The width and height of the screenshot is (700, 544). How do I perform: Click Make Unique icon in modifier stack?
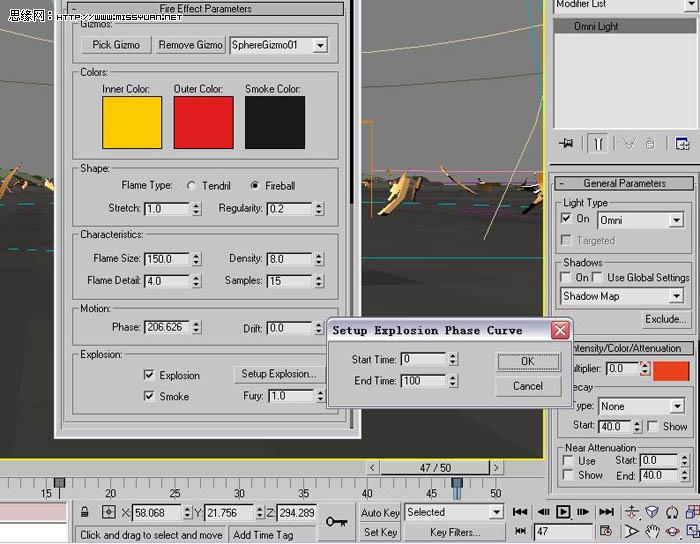[629, 144]
